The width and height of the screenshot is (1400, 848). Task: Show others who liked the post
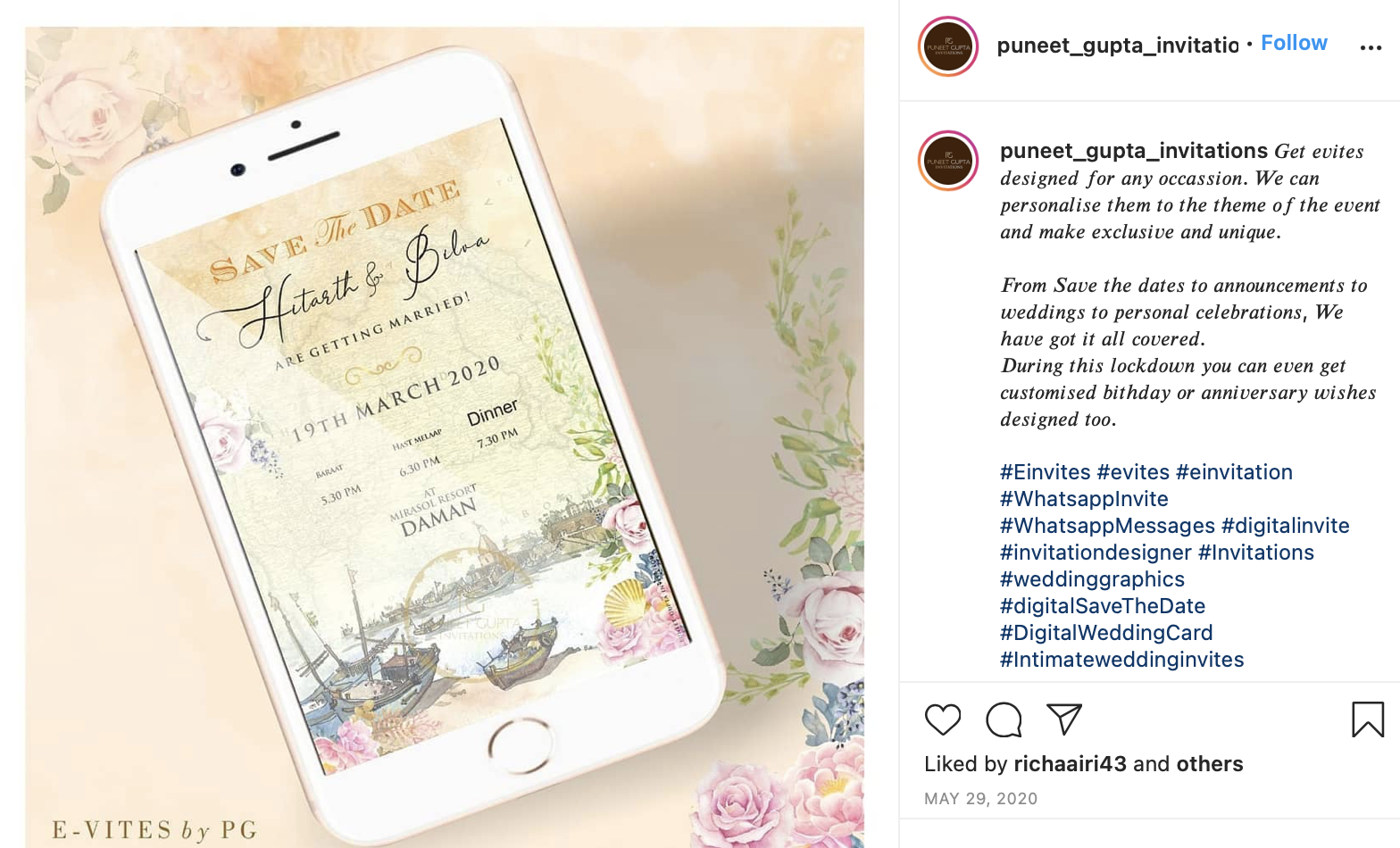1210,764
